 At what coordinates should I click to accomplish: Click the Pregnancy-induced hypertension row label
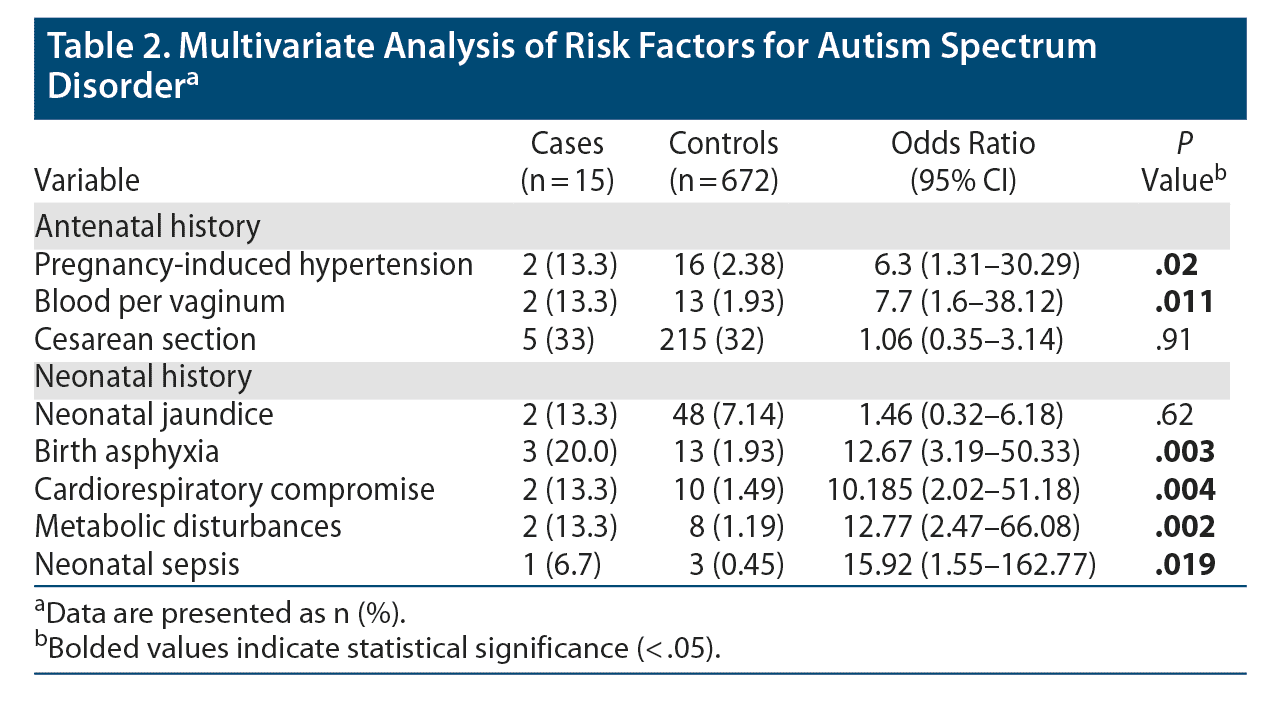tap(253, 264)
